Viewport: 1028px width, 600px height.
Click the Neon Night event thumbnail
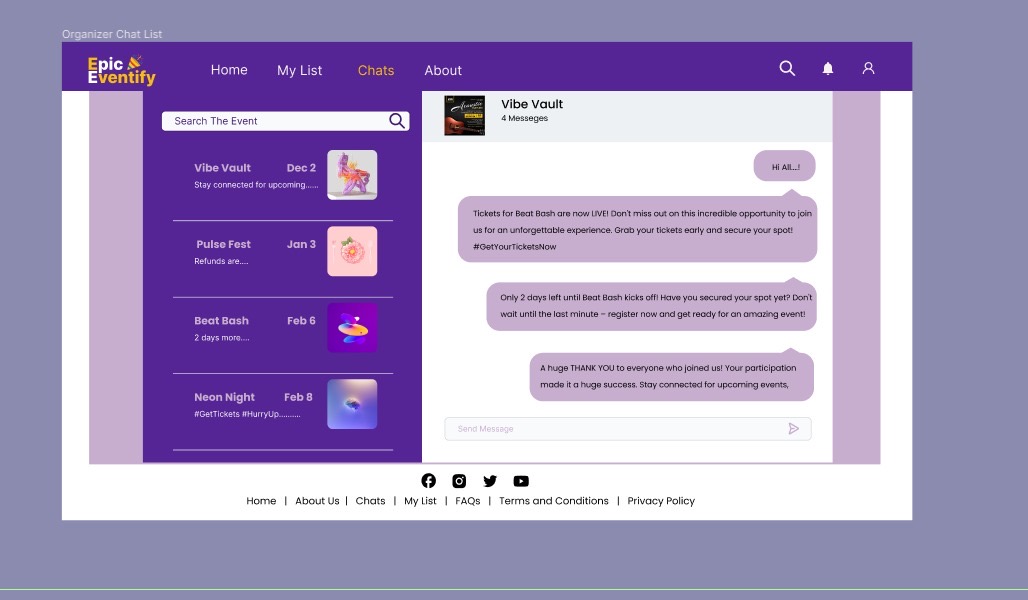[x=352, y=404]
